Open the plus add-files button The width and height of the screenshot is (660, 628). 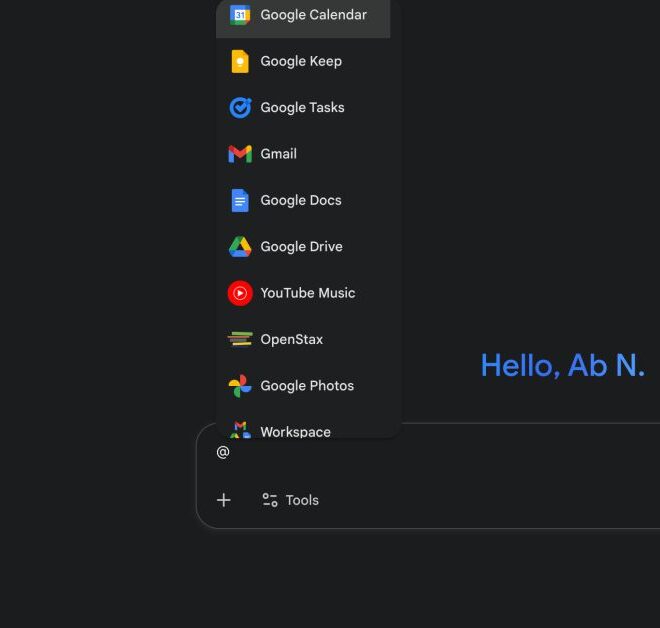224,500
